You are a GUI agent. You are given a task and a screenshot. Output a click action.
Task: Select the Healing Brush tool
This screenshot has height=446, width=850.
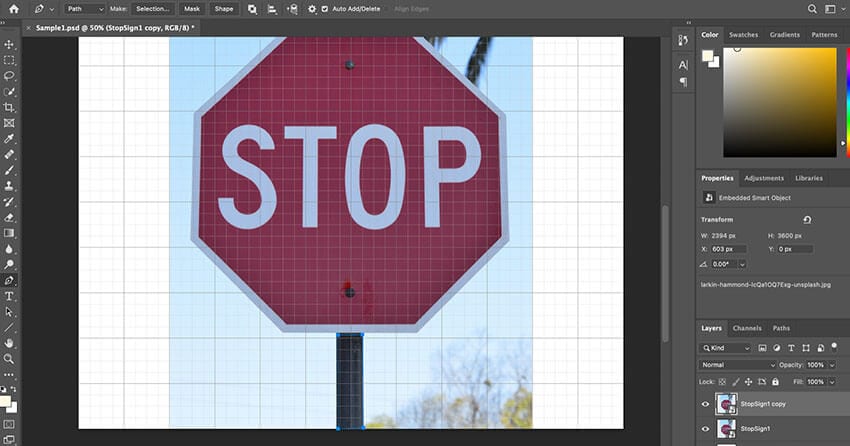click(9, 154)
